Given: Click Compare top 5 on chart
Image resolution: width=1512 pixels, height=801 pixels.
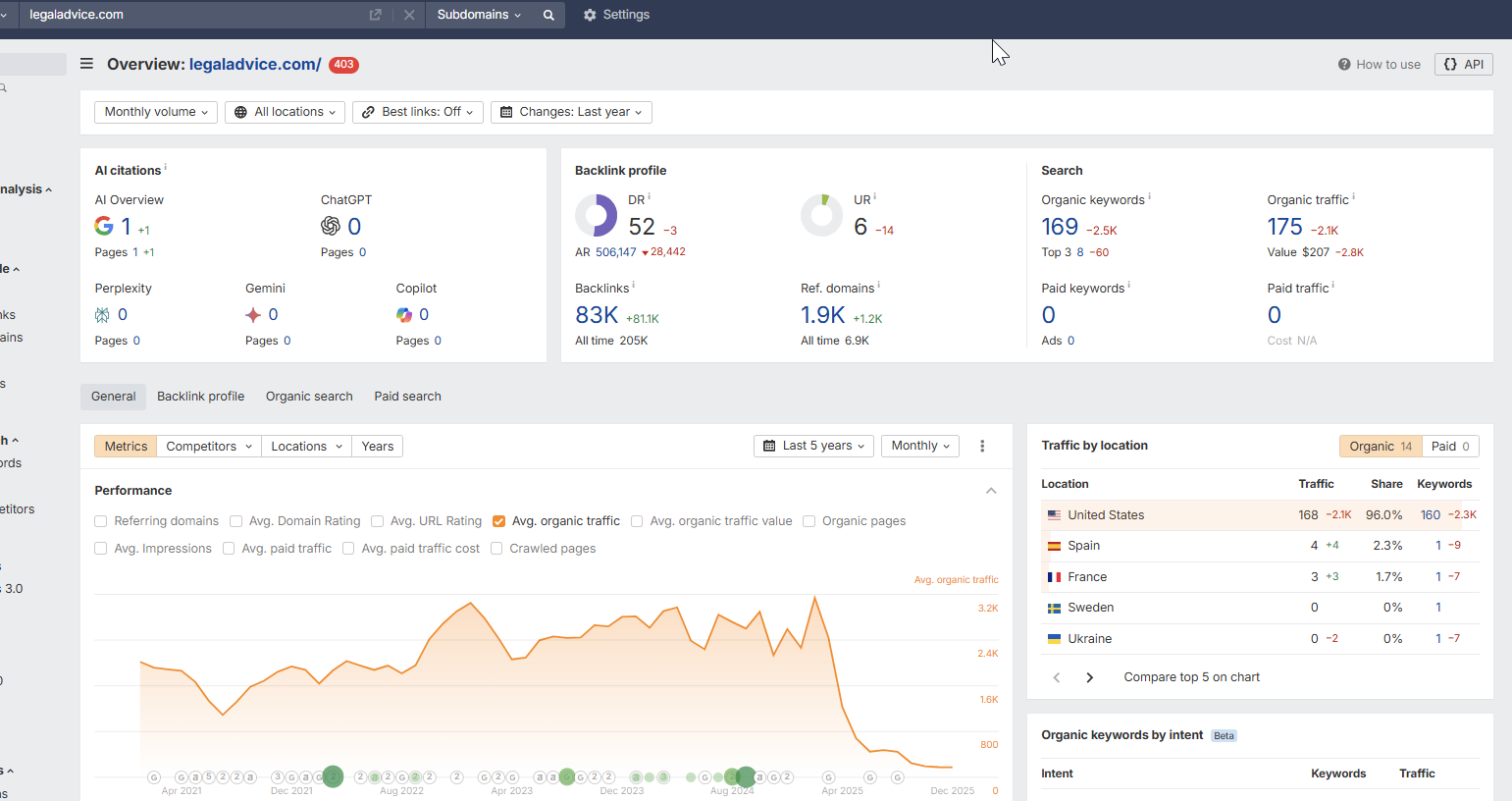Looking at the screenshot, I should pyautogui.click(x=1191, y=677).
